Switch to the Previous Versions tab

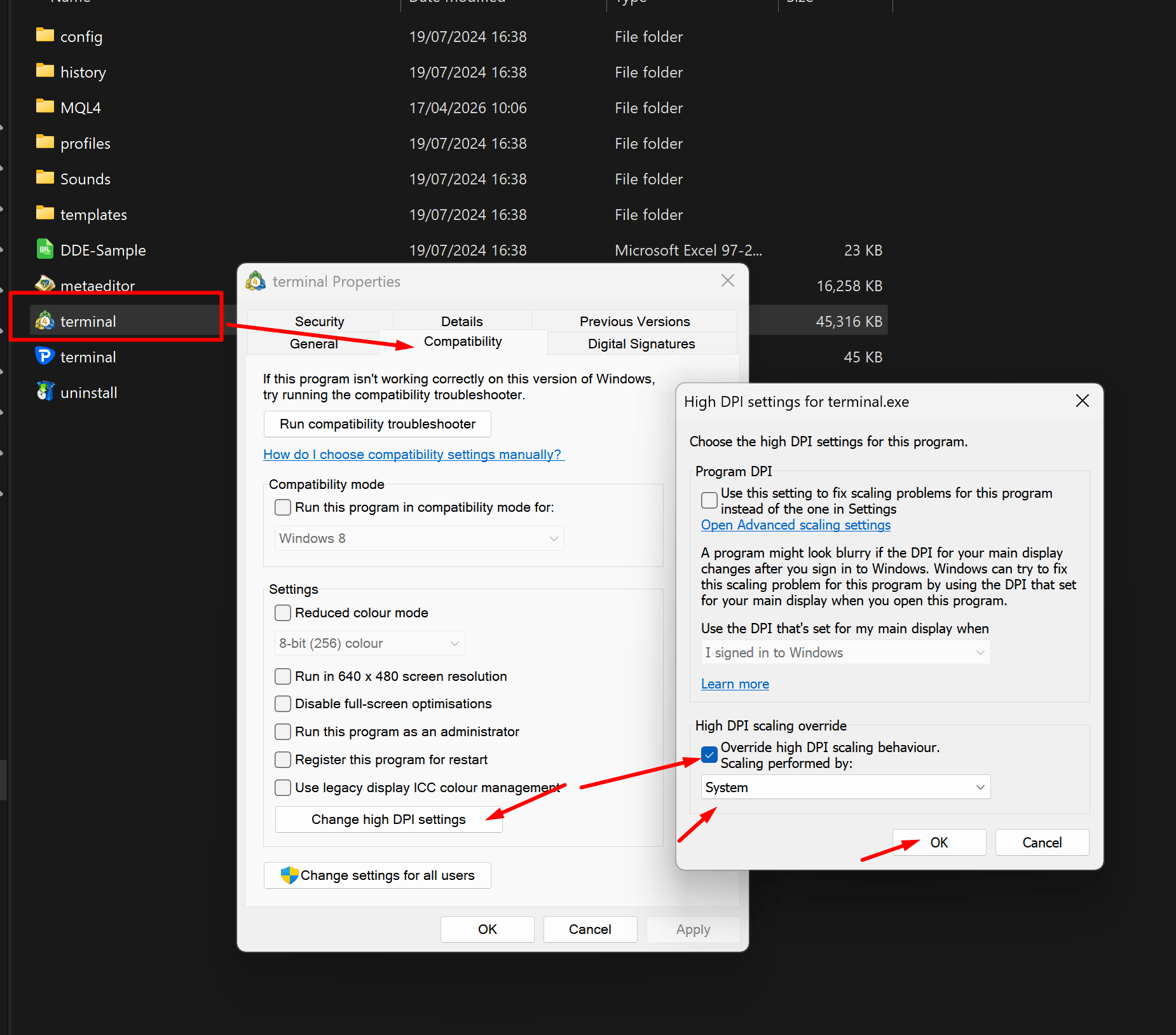point(634,322)
